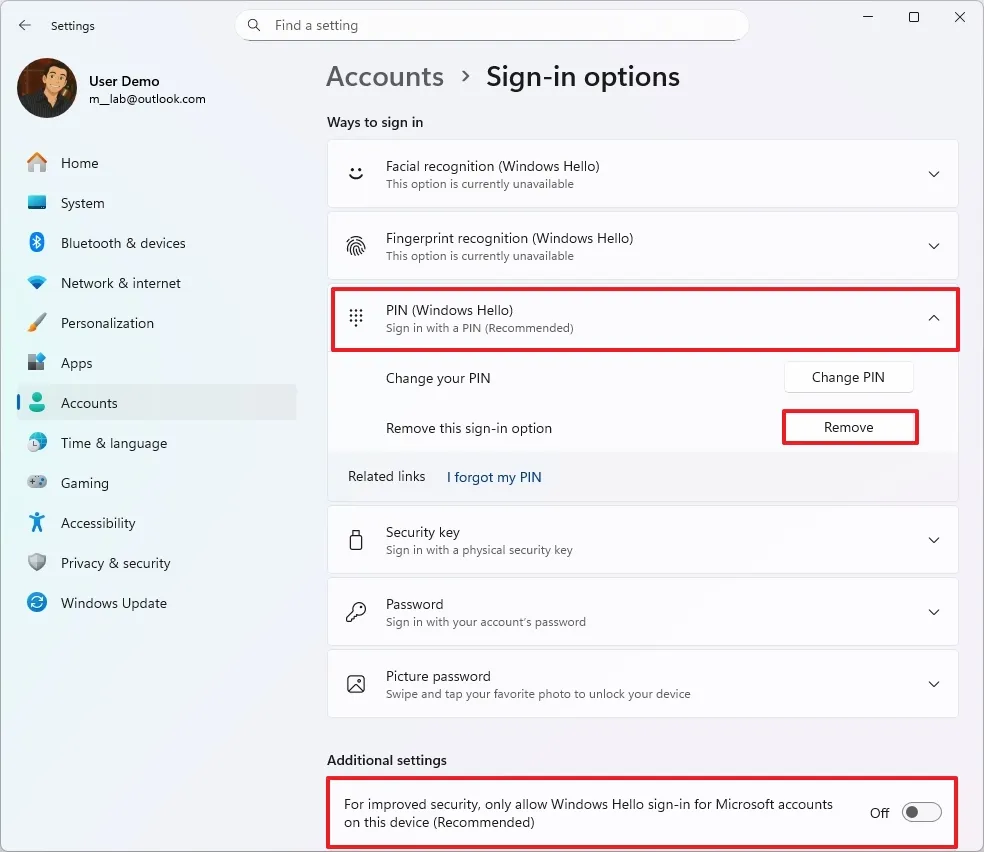Expand Fingerprint recognition options
This screenshot has width=984, height=852.
click(x=933, y=246)
